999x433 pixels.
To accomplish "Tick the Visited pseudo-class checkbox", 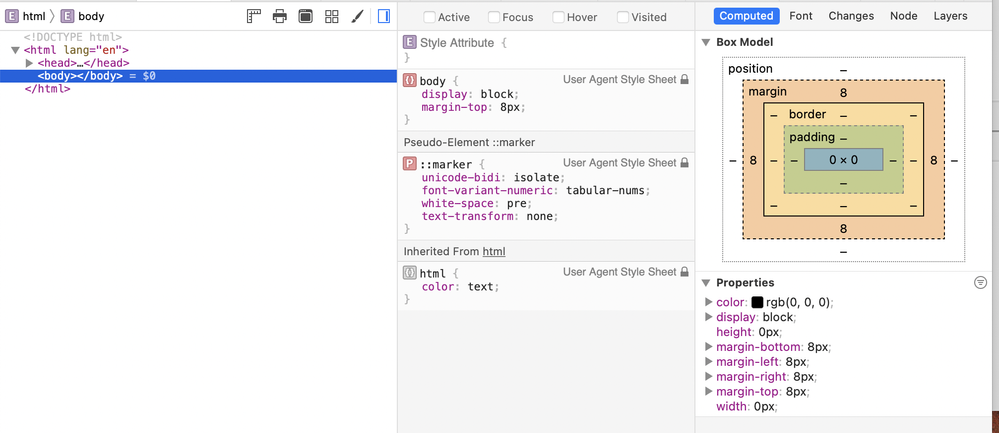I will (623, 17).
